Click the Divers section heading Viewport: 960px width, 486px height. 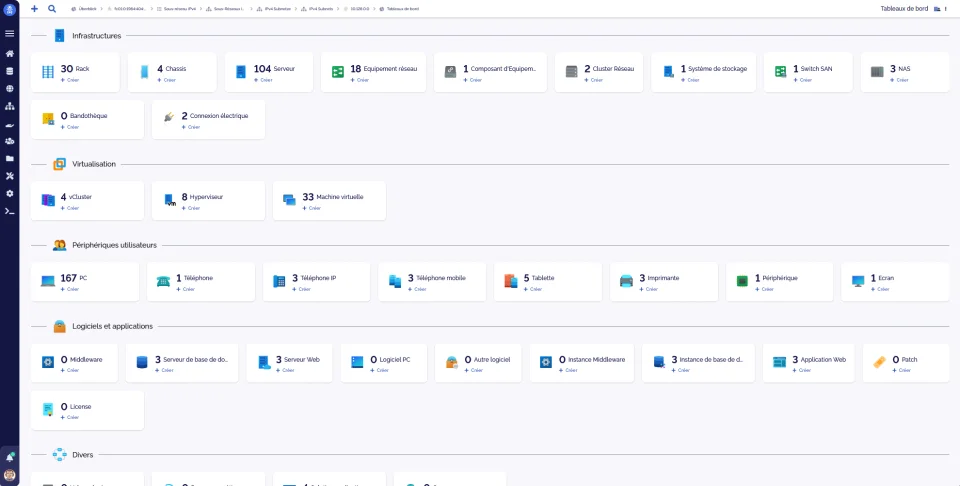click(x=83, y=455)
